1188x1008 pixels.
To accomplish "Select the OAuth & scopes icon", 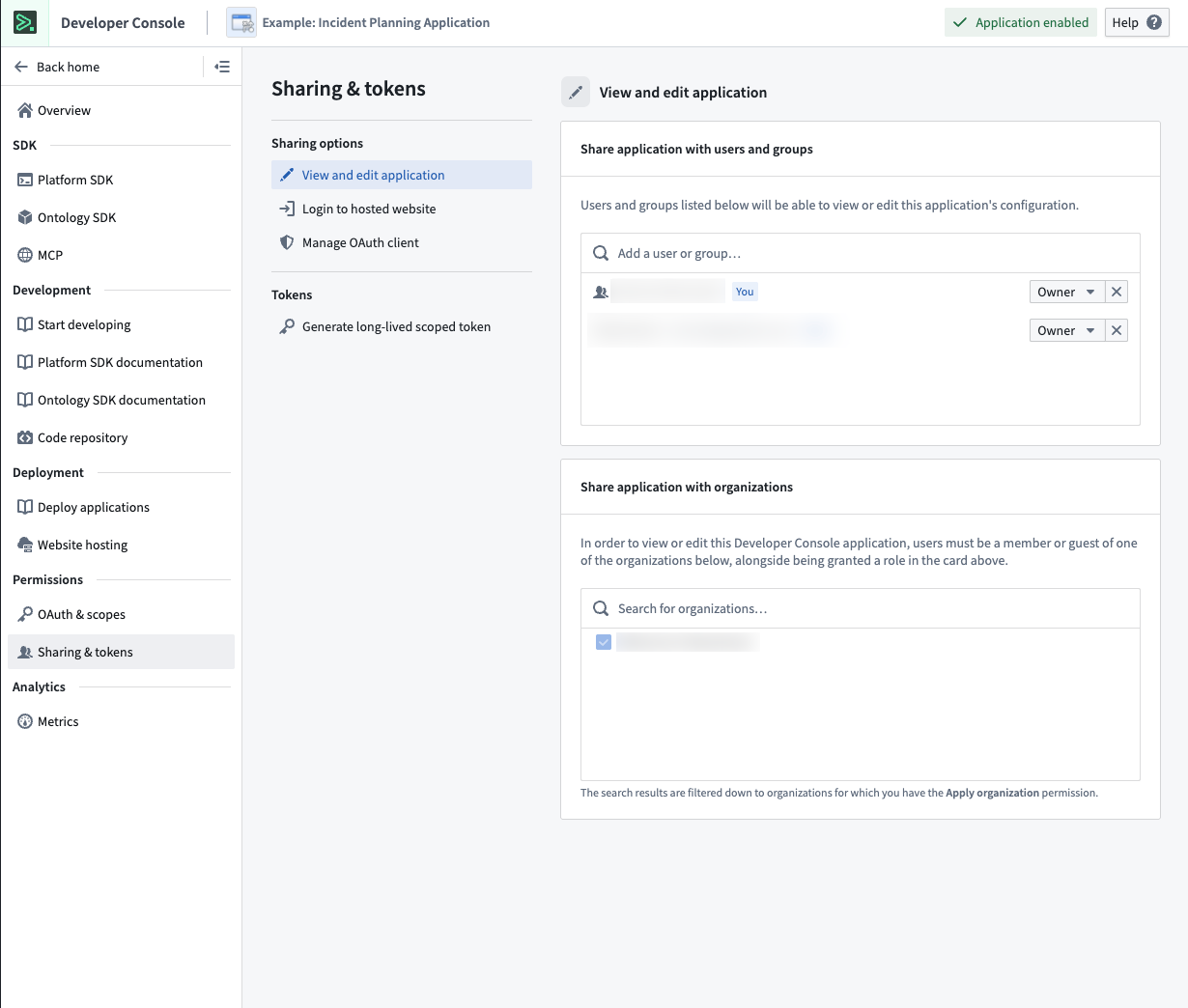I will click(24, 614).
